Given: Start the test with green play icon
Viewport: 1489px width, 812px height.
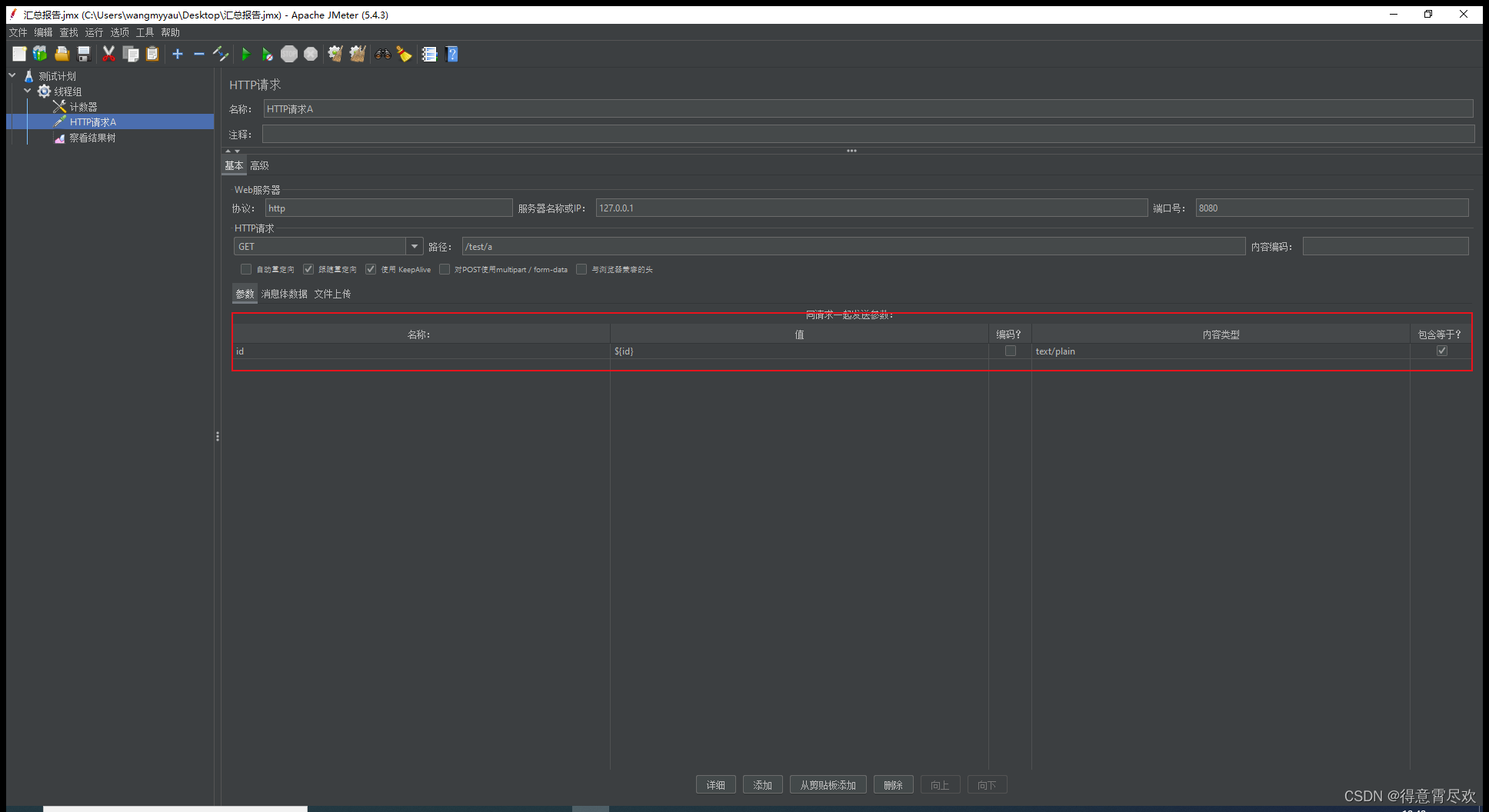Looking at the screenshot, I should pos(246,54).
